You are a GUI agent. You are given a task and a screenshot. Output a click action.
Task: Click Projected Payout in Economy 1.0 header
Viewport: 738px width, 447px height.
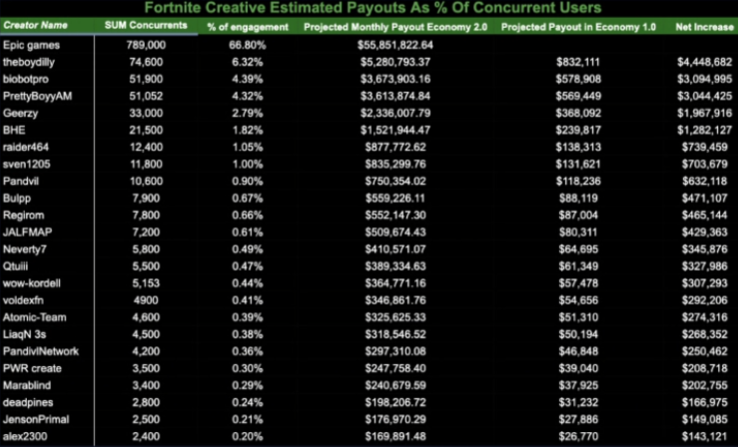578,27
